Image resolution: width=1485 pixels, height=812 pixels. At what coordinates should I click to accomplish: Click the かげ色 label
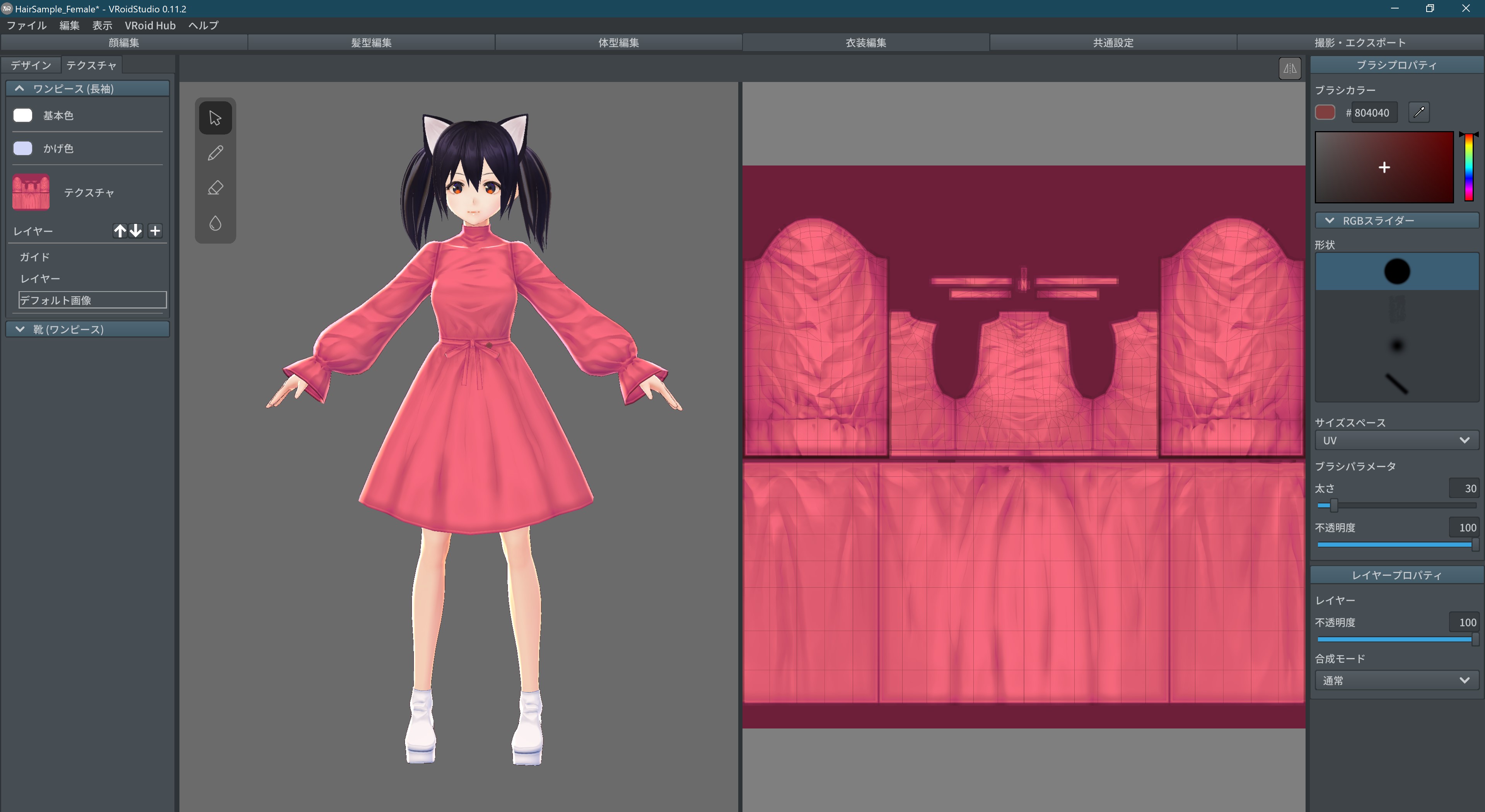[x=58, y=149]
